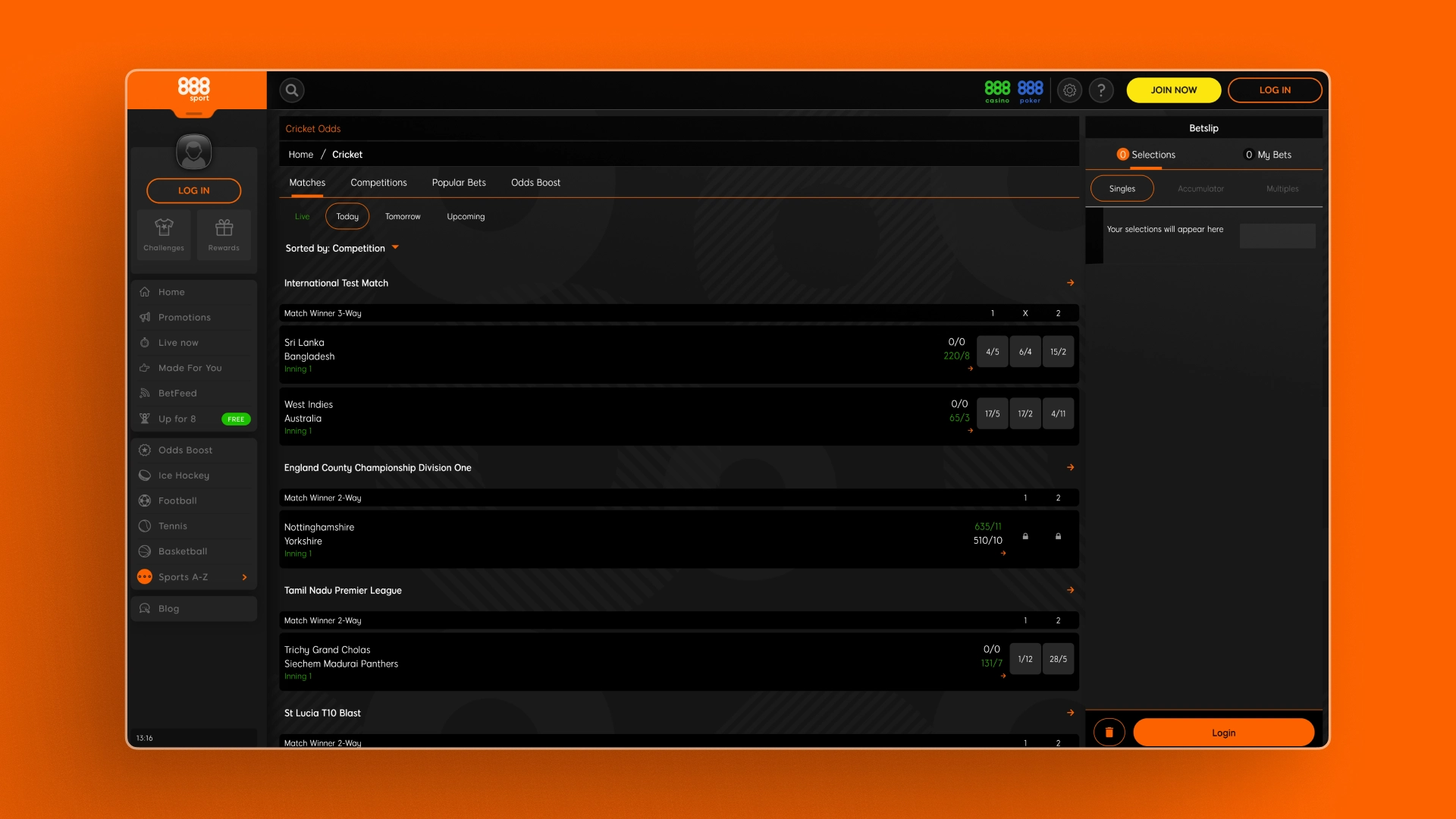Image resolution: width=1456 pixels, height=819 pixels.
Task: Select 4/11 odds for Australia
Action: click(x=1058, y=414)
